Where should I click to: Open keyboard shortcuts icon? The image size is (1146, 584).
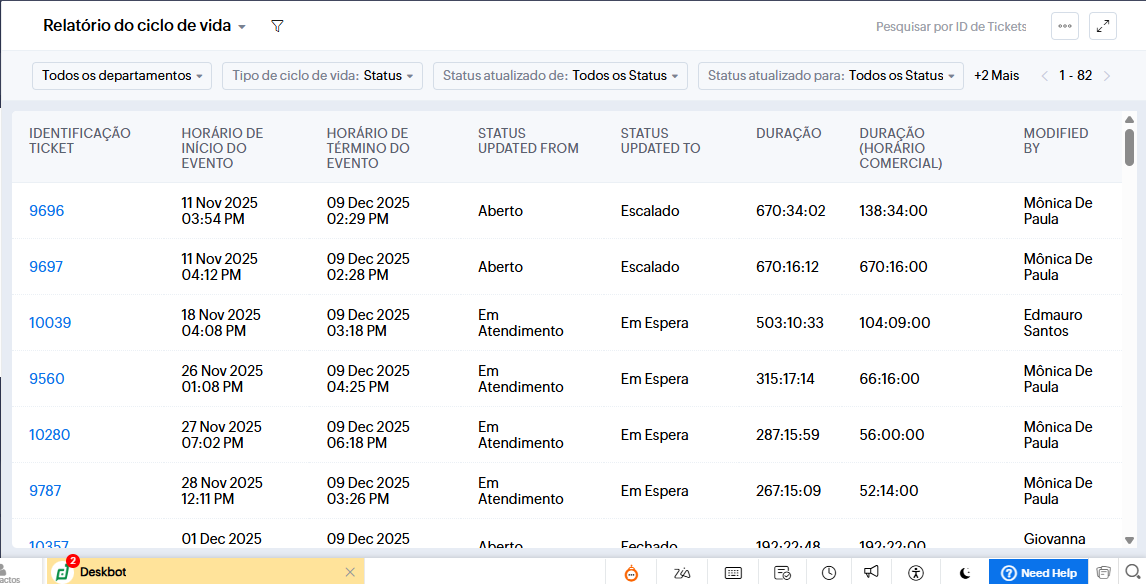[733, 572]
